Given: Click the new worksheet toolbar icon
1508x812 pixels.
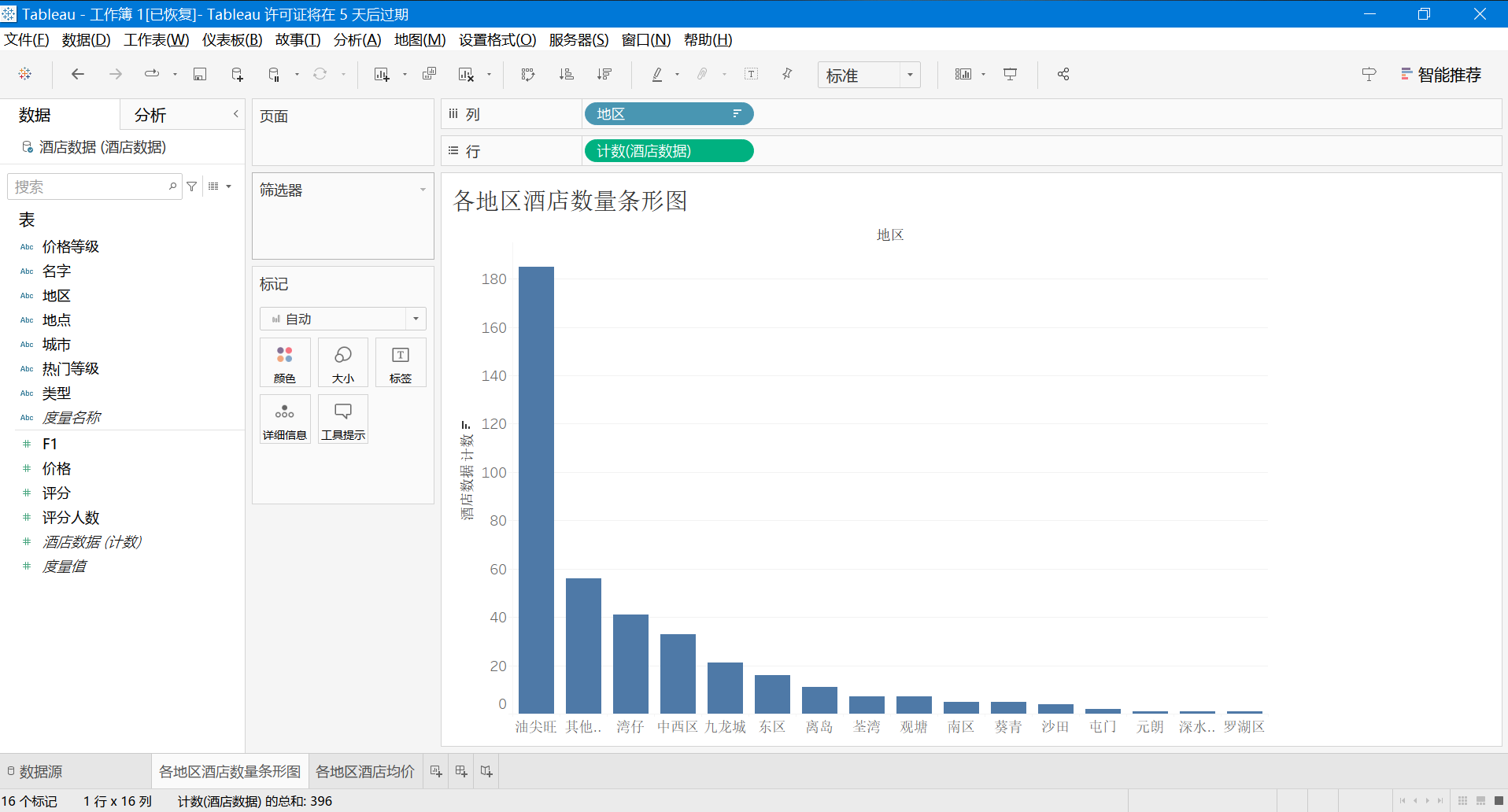Looking at the screenshot, I should point(382,74).
